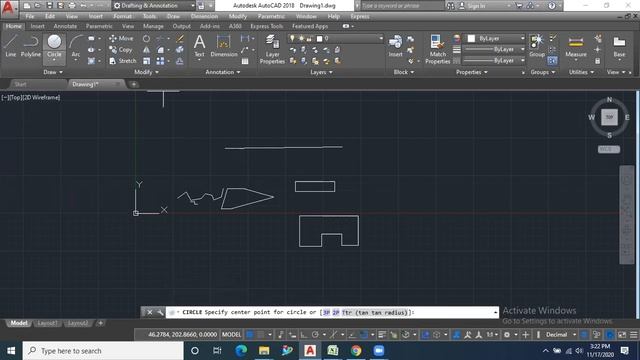Image resolution: width=640 pixels, height=360 pixels.
Task: Expand the Block panel
Action: [404, 72]
